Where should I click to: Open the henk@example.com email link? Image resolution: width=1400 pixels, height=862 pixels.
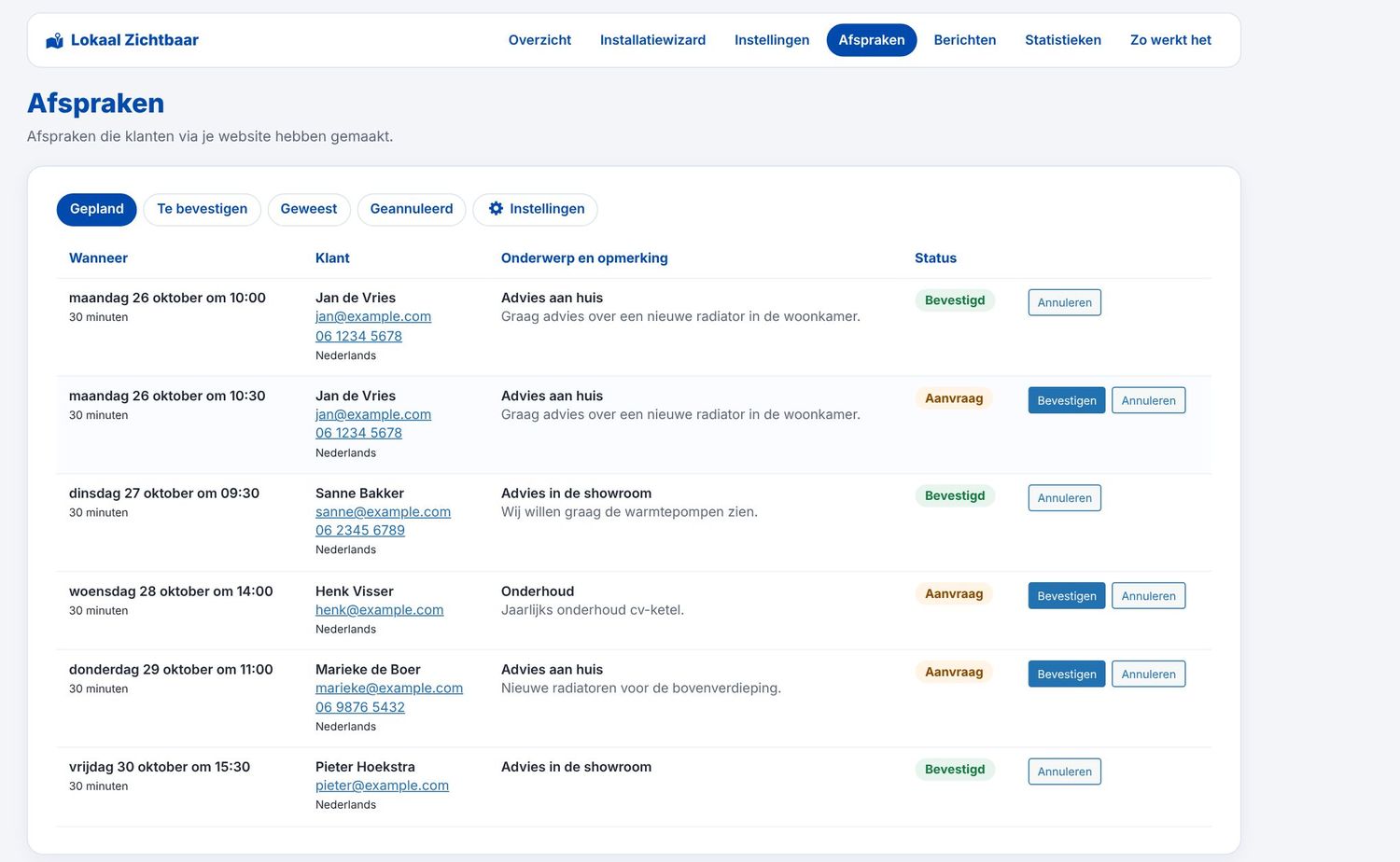[x=379, y=610]
